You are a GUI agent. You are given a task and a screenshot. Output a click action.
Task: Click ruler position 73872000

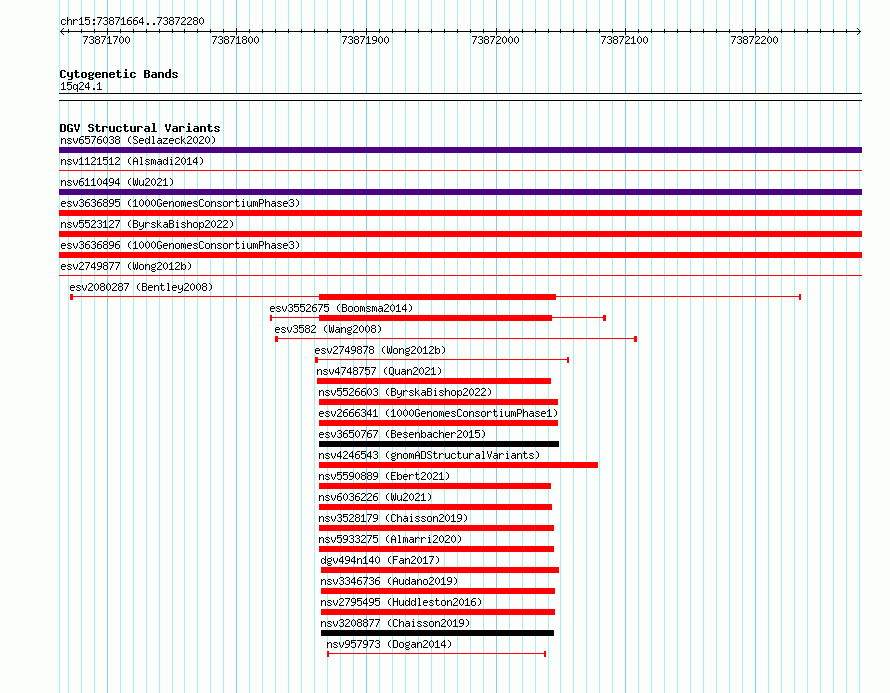click(495, 40)
